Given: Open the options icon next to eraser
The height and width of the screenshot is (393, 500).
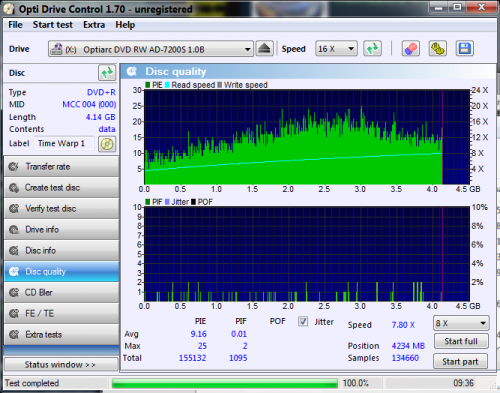Looking at the screenshot, I should [x=437, y=49].
